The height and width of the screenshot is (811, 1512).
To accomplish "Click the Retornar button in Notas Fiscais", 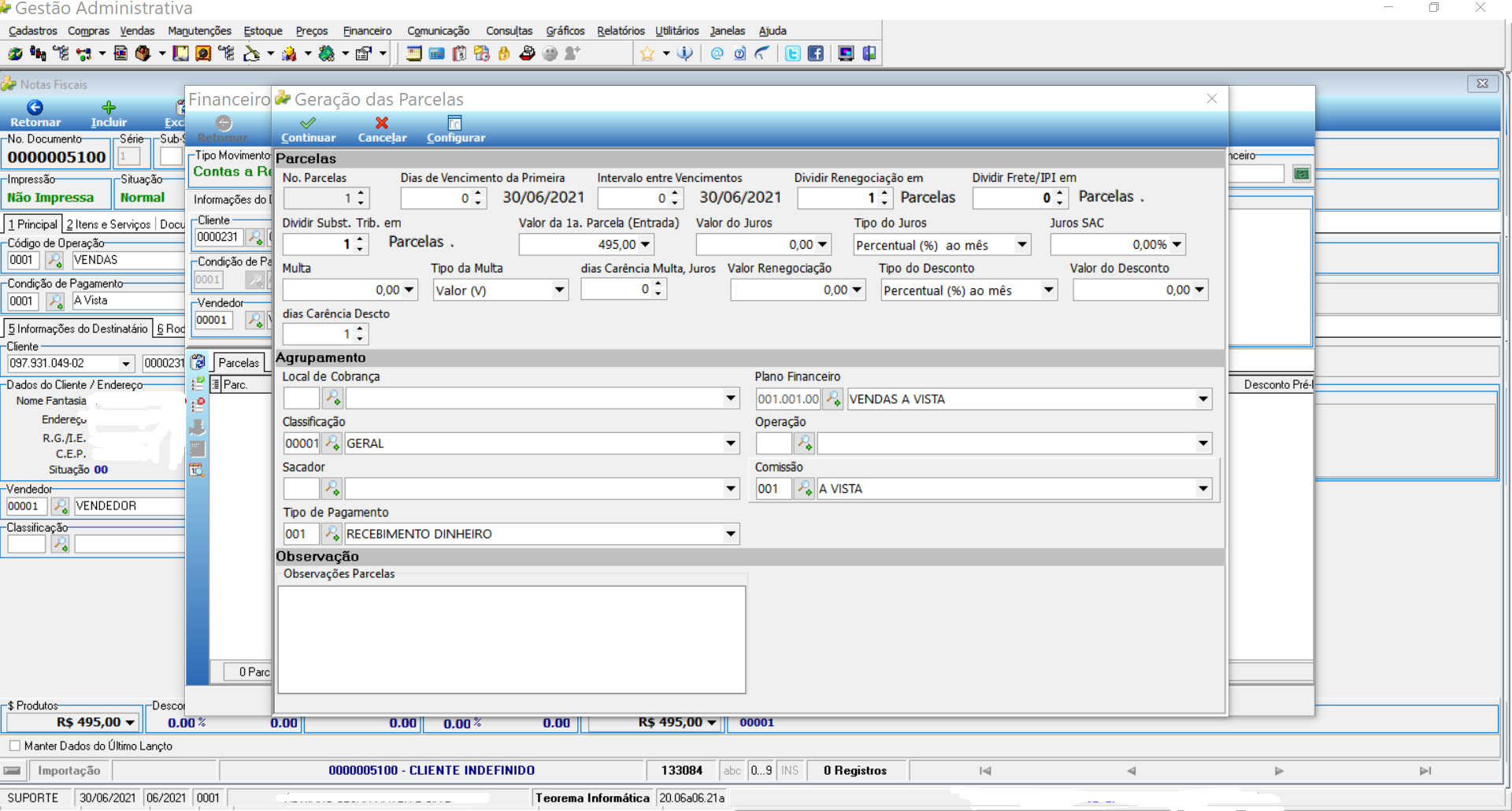I will pyautogui.click(x=35, y=114).
